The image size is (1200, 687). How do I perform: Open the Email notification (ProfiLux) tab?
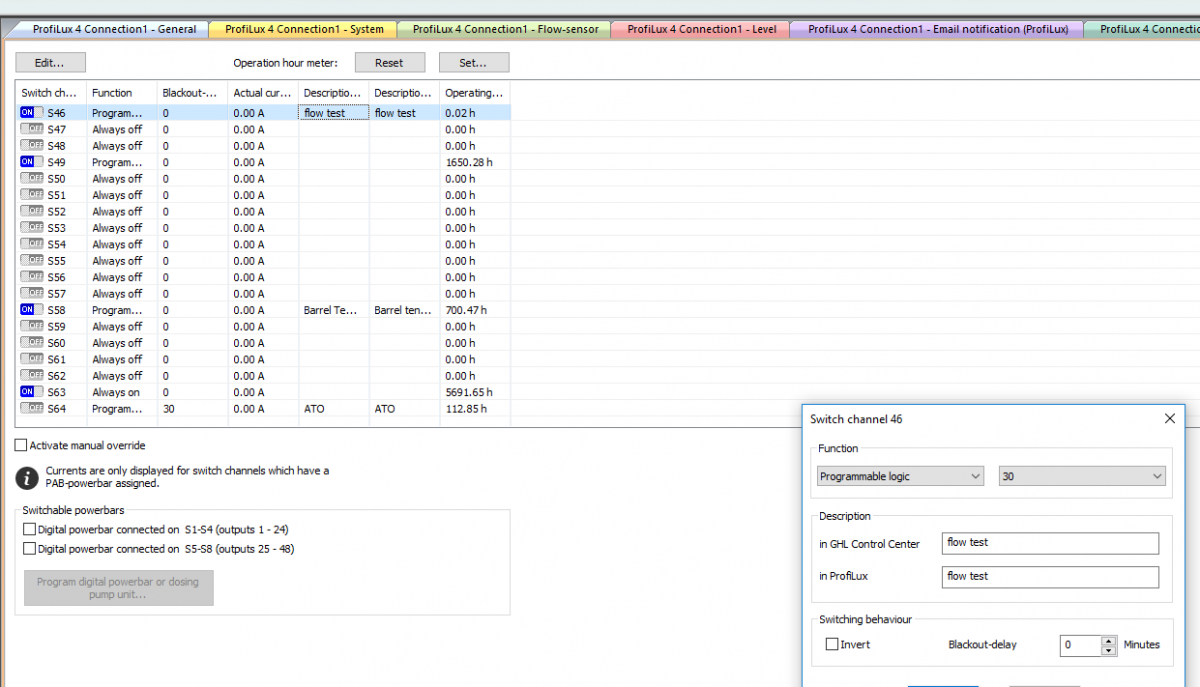(x=937, y=29)
